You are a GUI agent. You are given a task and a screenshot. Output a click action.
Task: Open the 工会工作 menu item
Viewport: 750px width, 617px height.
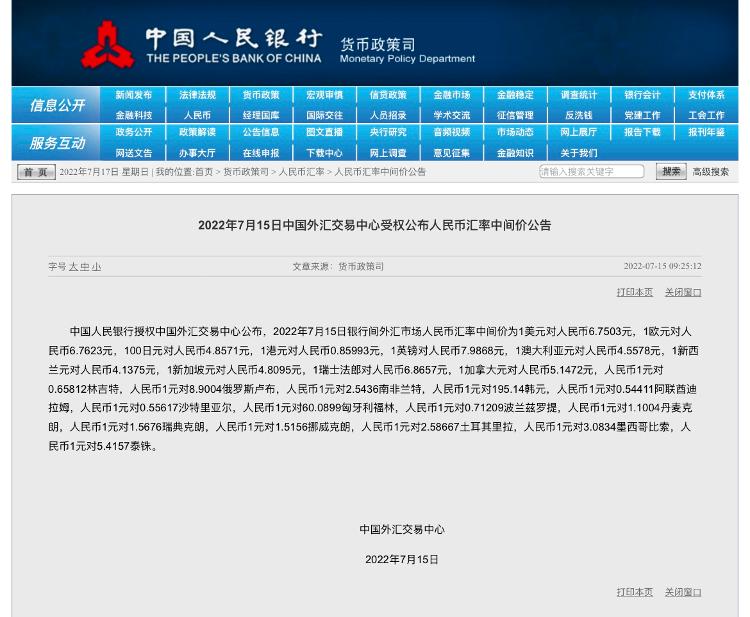point(706,115)
